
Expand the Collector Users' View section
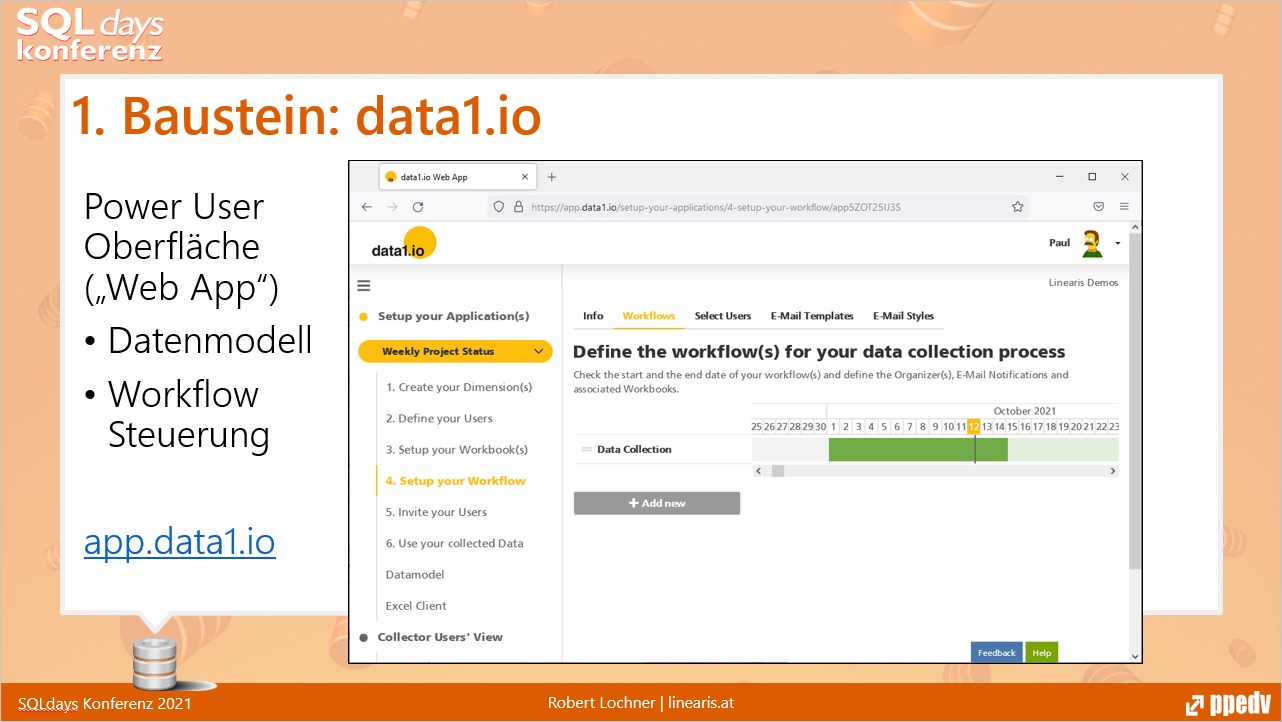(x=440, y=637)
